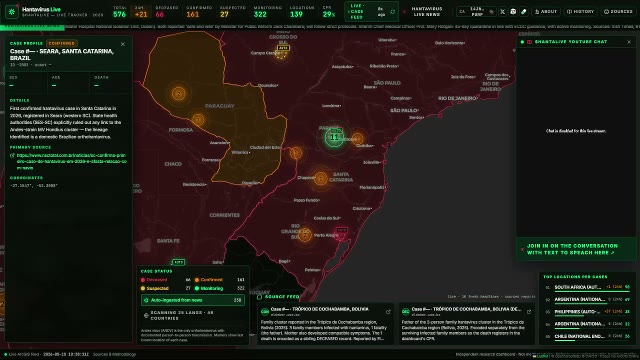This screenshot has width=640, height=360.
Task: Open Sources & methodology footer link
Action: (114, 354)
